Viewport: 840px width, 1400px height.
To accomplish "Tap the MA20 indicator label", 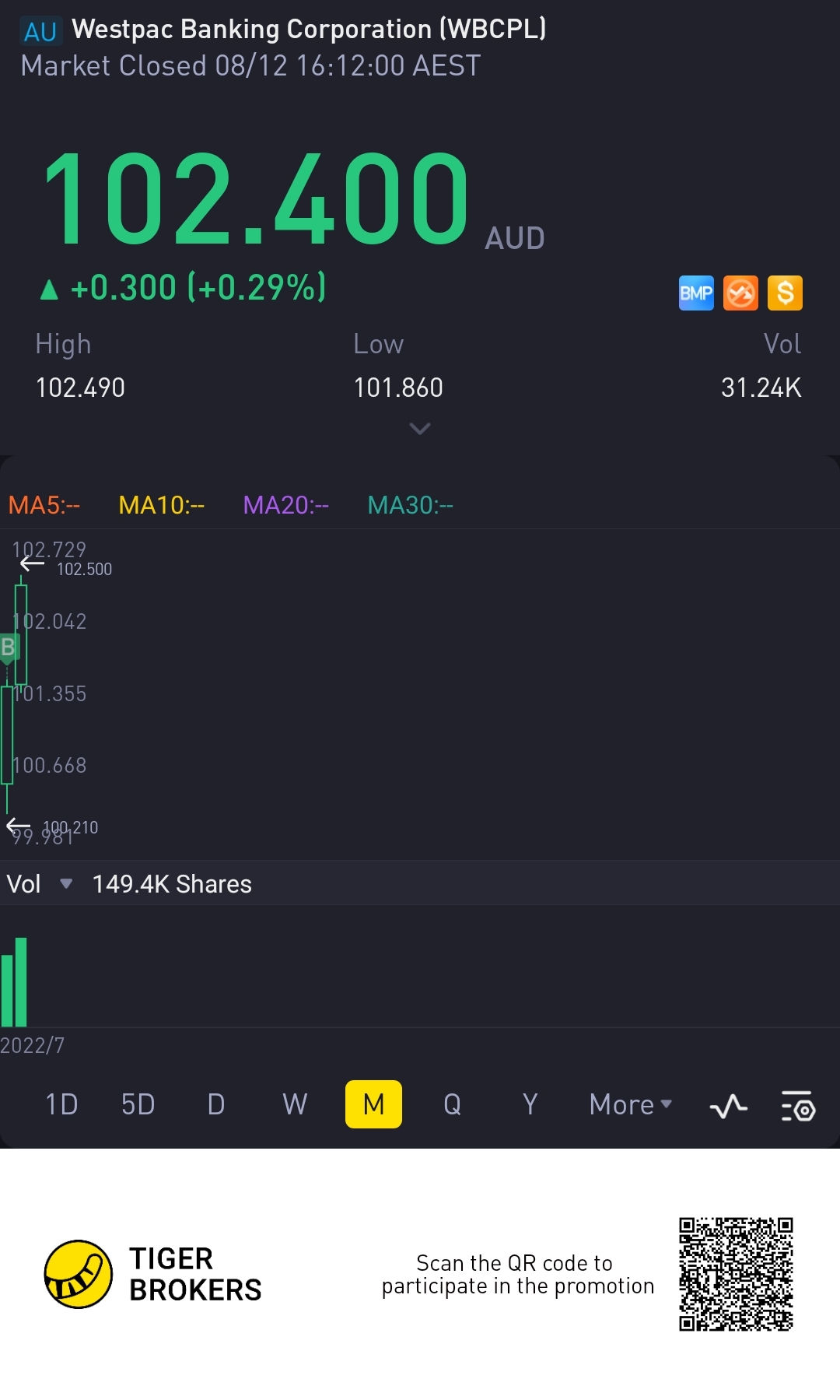I will point(285,505).
